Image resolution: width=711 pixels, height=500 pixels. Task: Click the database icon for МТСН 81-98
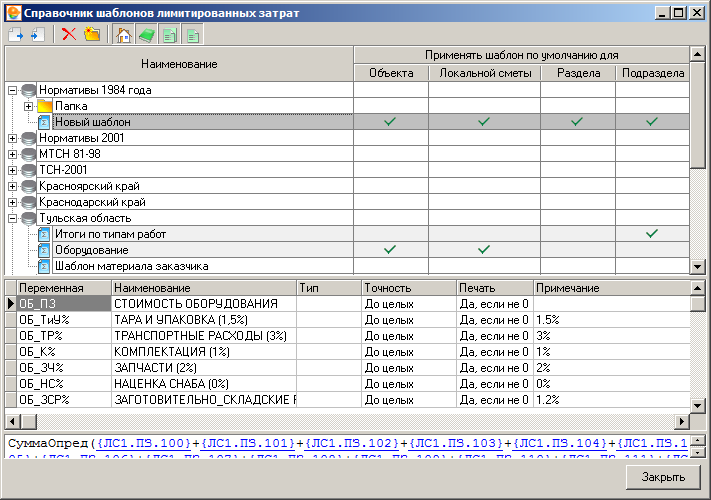coord(29,154)
